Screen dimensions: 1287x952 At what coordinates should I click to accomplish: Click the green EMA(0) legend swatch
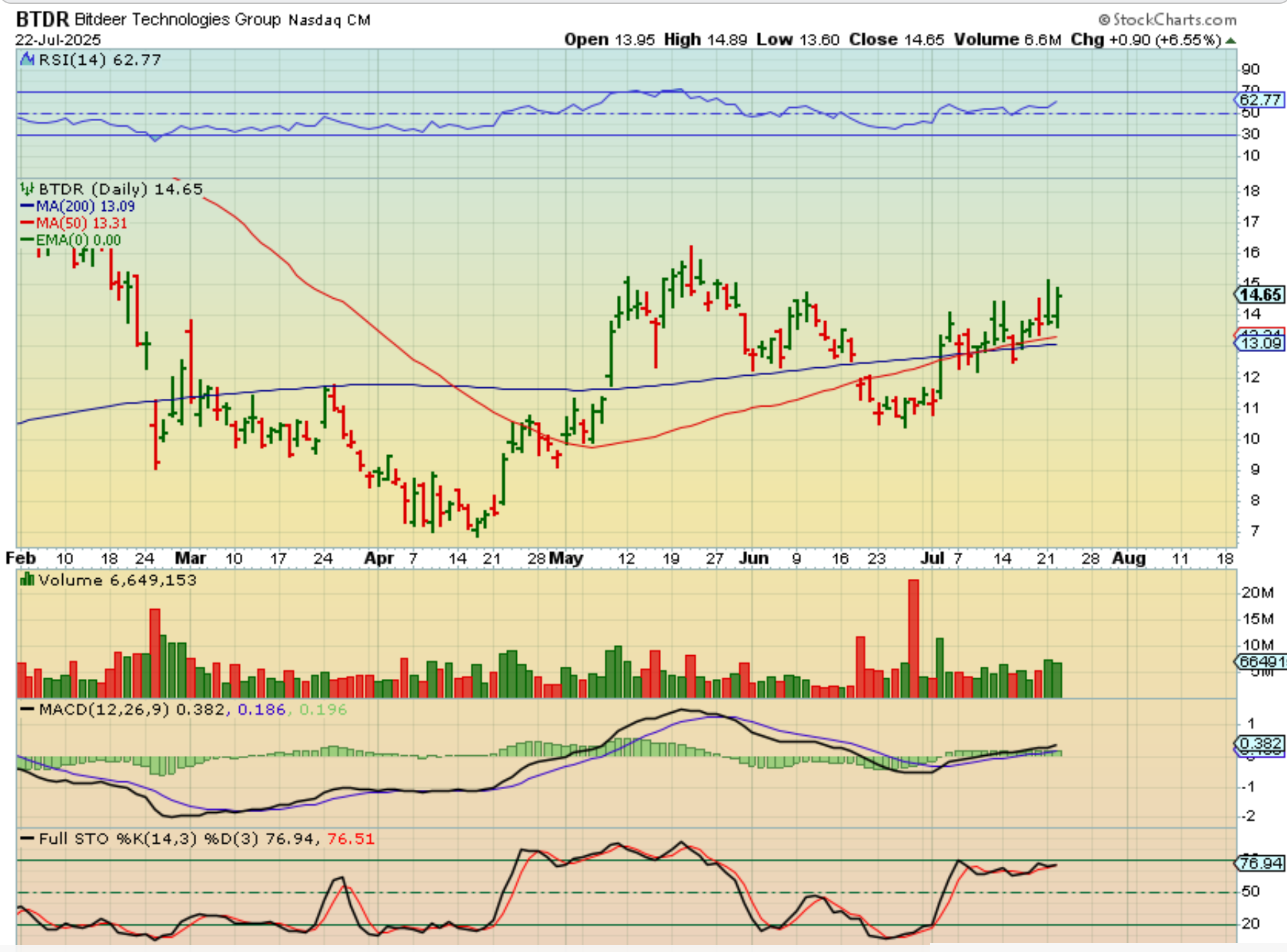pos(27,240)
